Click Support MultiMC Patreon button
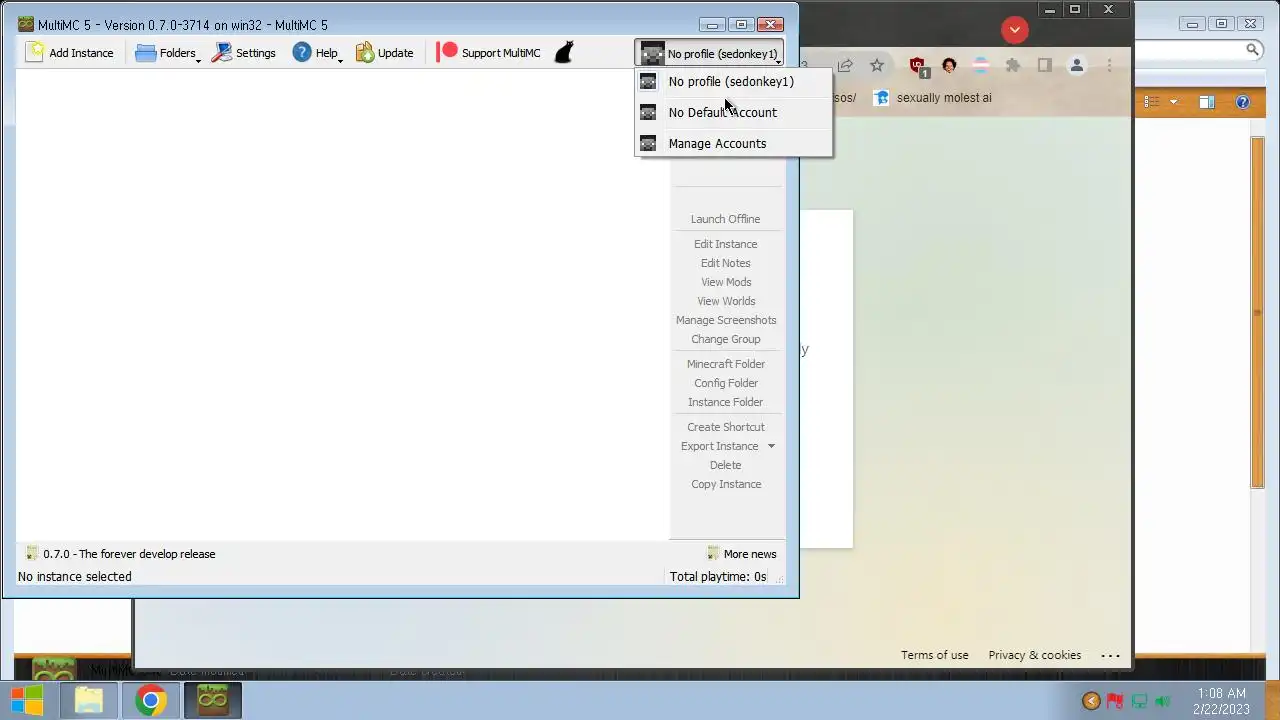1280x720 pixels. (489, 53)
